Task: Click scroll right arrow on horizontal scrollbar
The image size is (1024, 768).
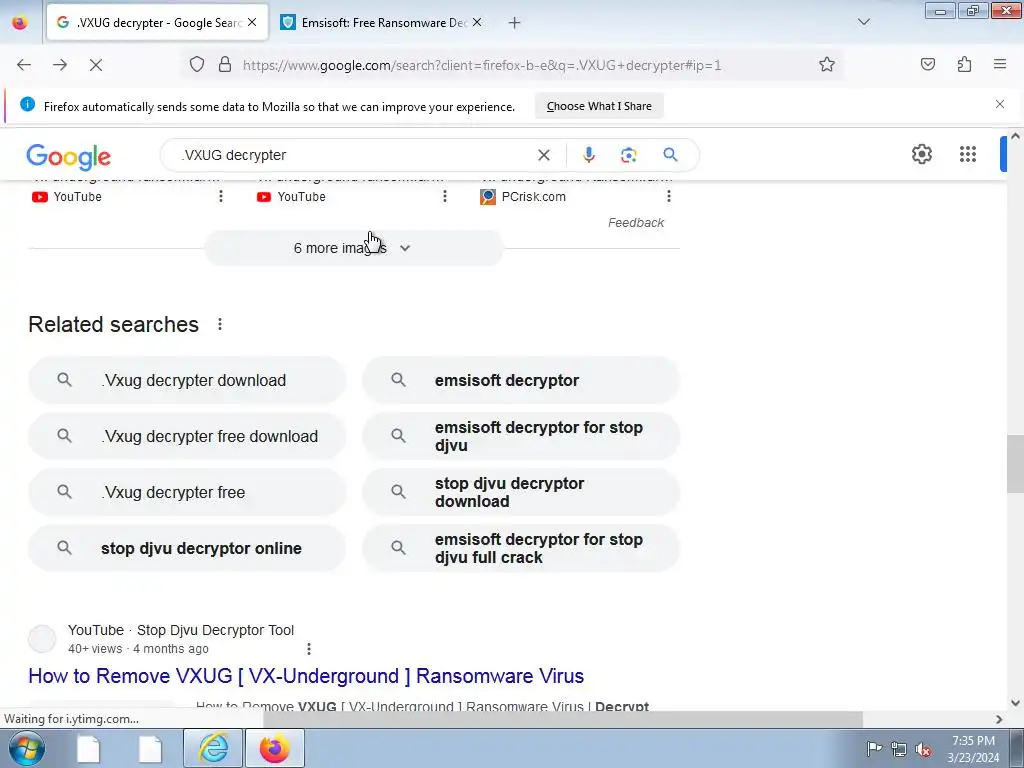Action: 999,719
